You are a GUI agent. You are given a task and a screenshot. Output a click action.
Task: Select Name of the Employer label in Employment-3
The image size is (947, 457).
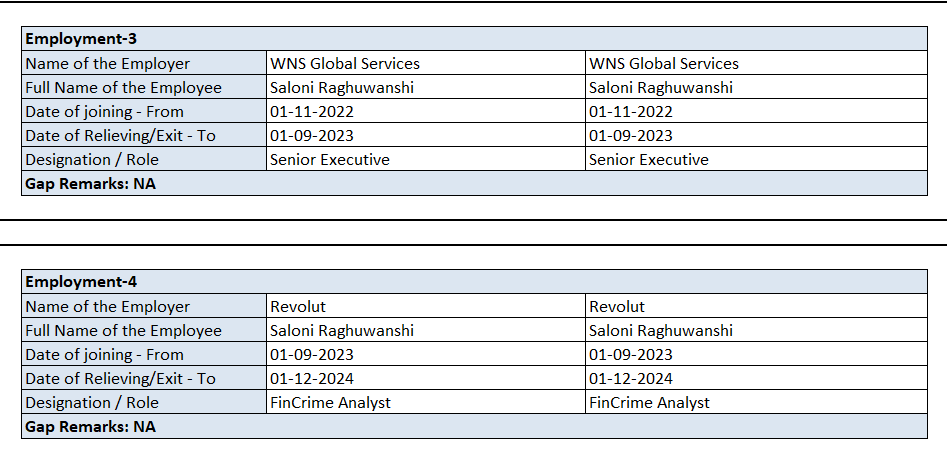coord(107,64)
